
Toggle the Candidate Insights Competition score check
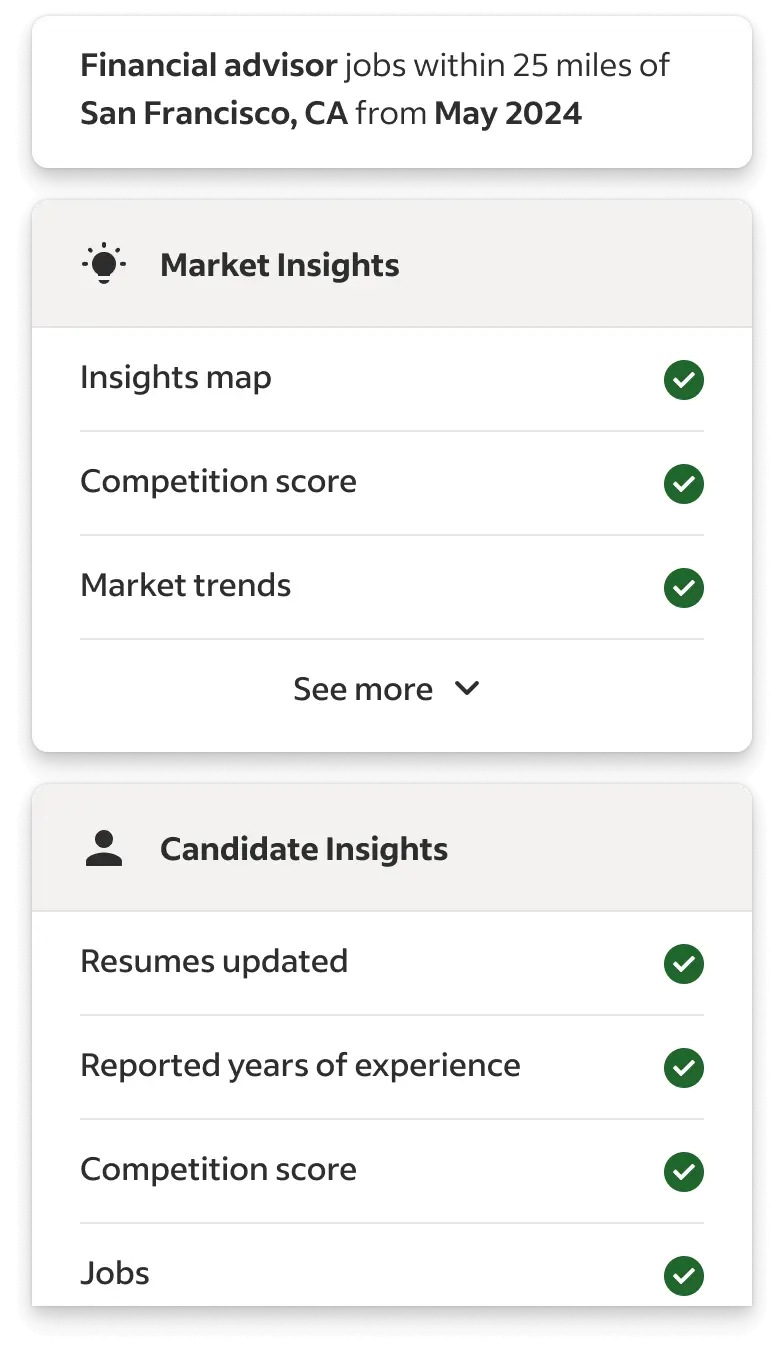tap(684, 1172)
